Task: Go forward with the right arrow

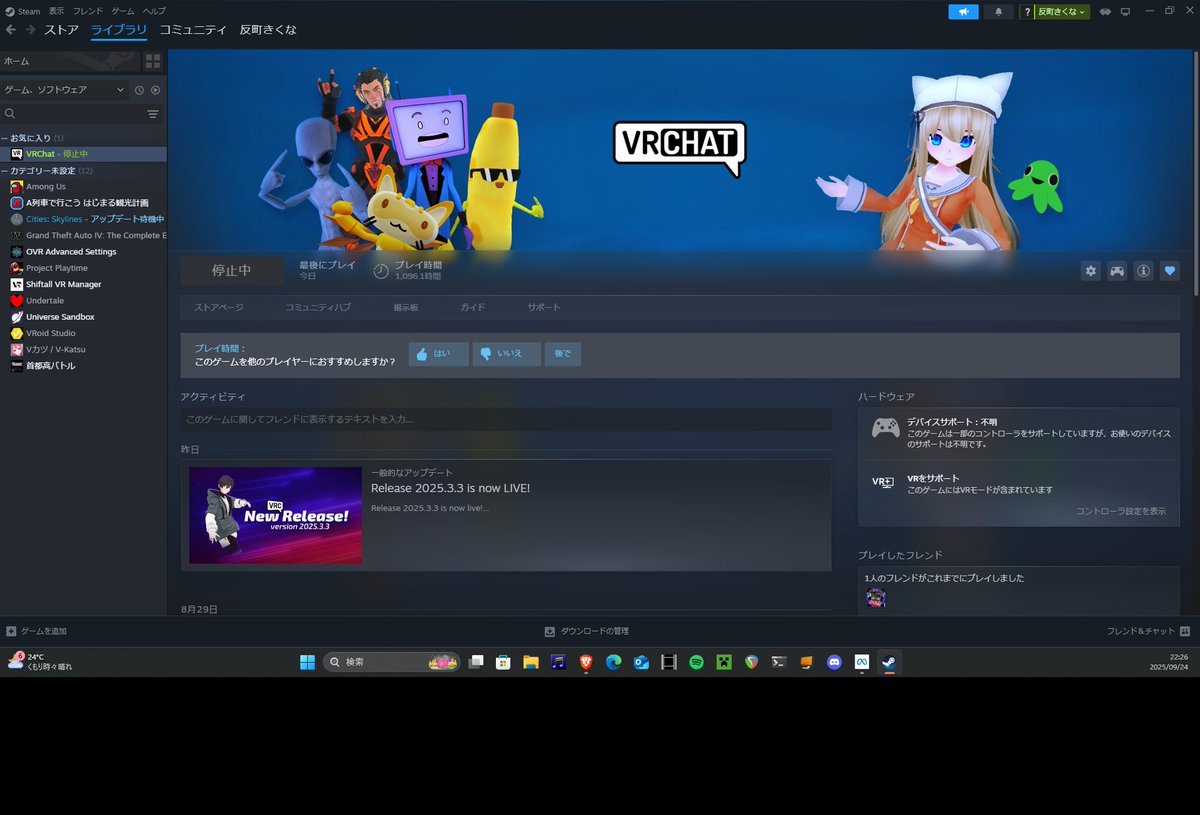Action: [30, 30]
